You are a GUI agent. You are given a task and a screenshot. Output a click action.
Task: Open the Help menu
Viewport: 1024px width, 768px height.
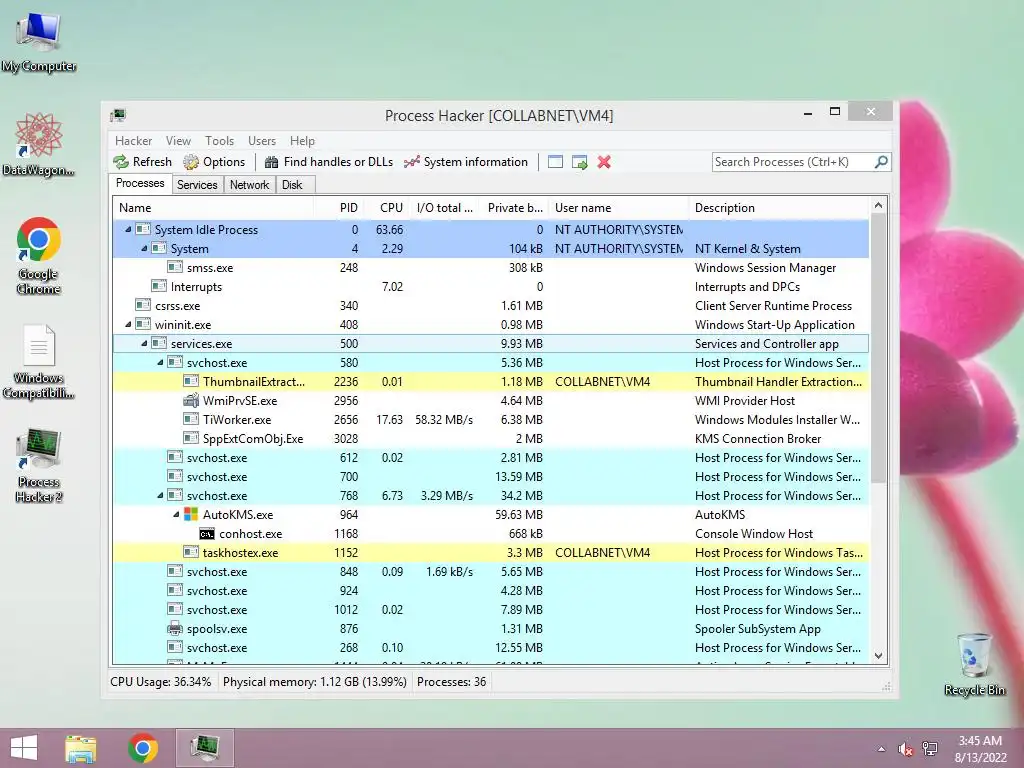tap(302, 140)
